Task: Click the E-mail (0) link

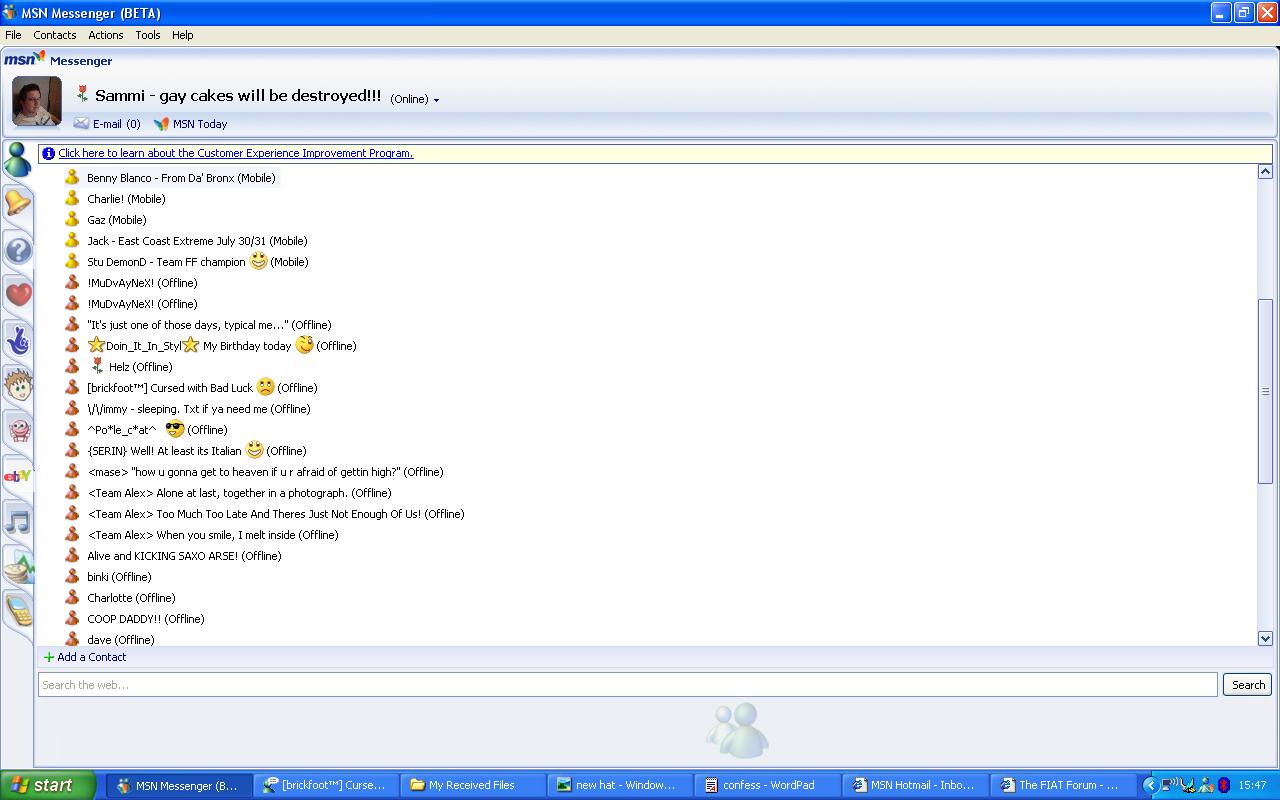Action: pos(116,124)
